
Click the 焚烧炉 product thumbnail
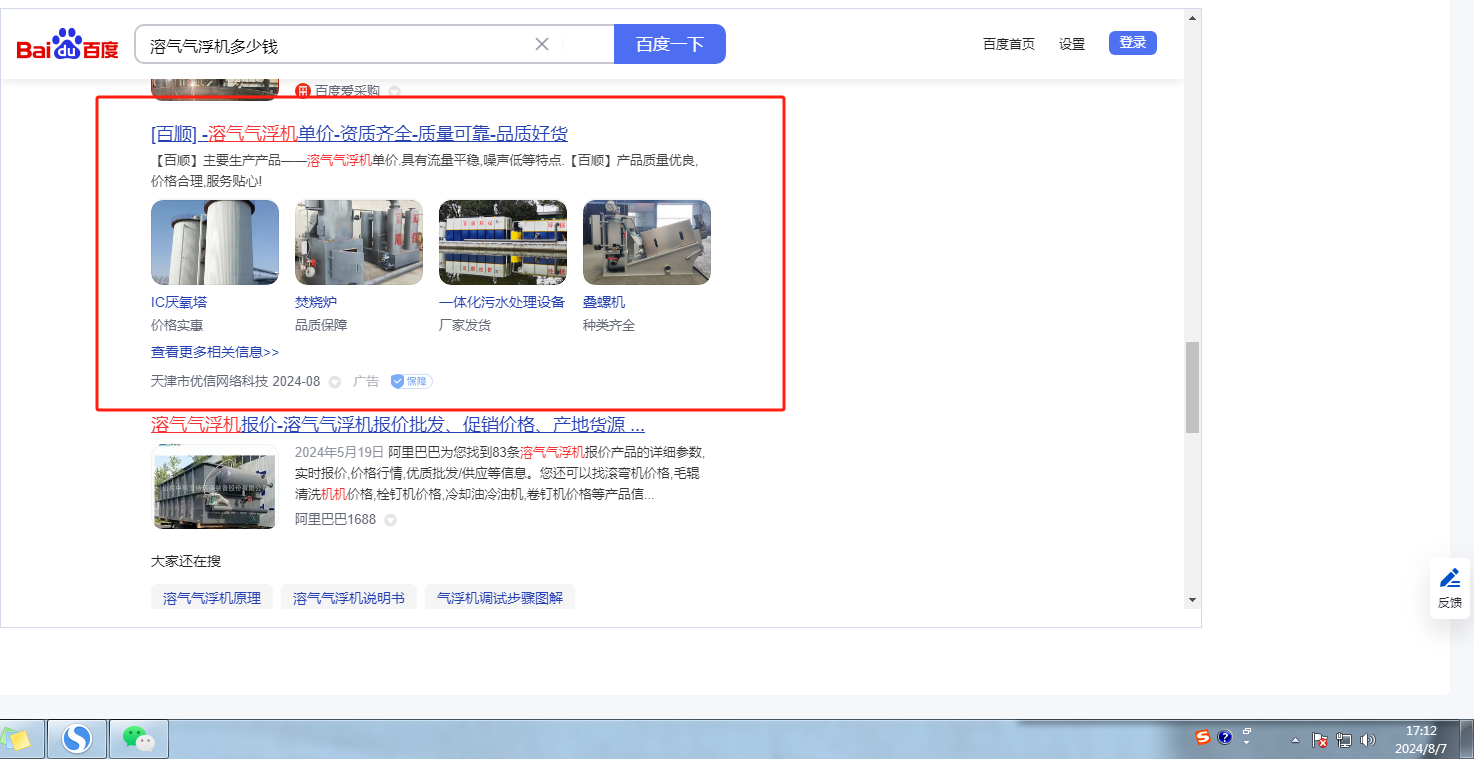tap(359, 242)
